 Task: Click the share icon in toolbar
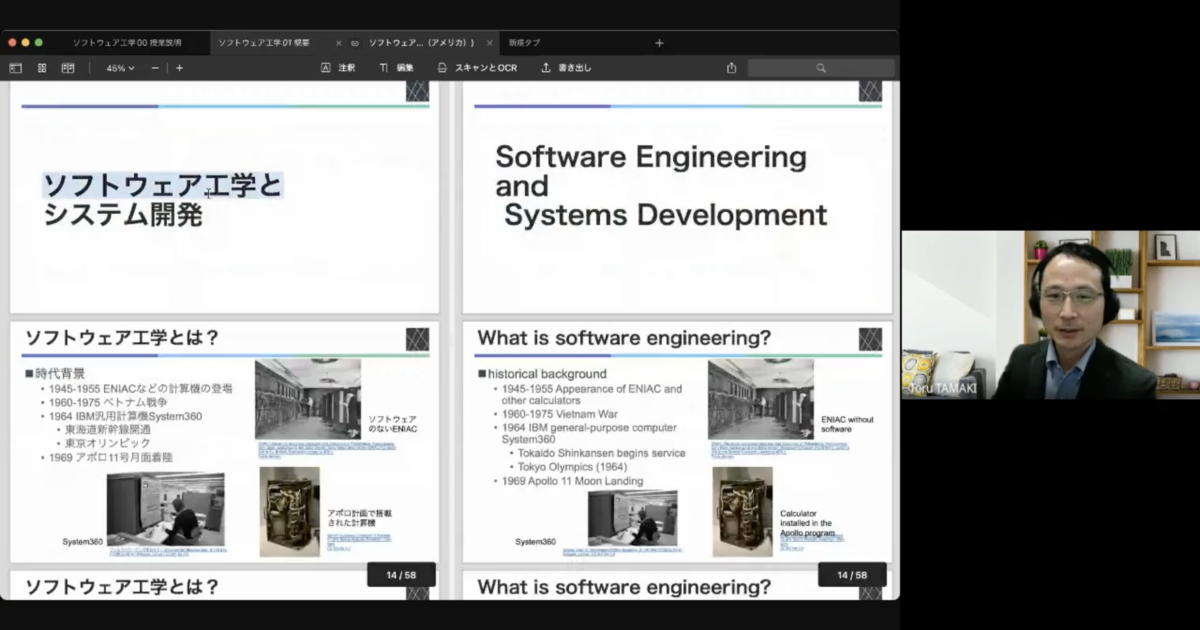point(731,68)
